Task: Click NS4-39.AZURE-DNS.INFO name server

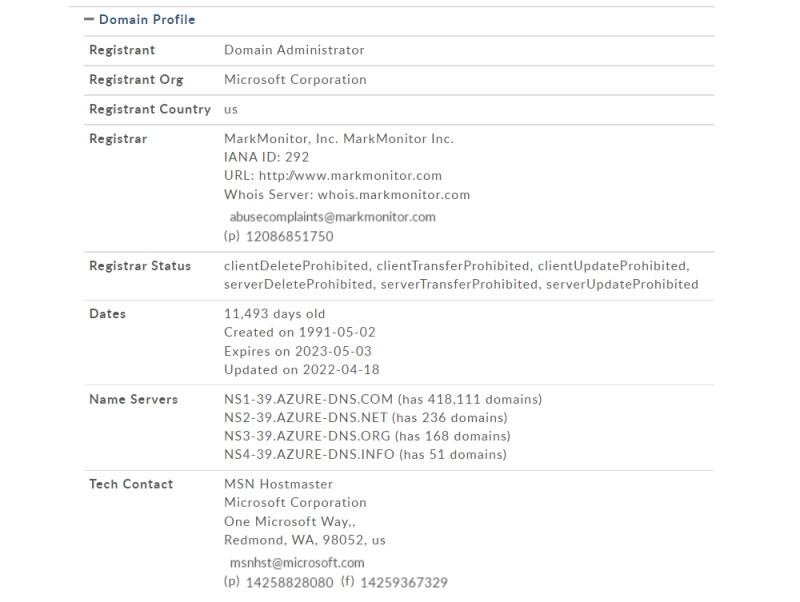Action: (x=309, y=454)
